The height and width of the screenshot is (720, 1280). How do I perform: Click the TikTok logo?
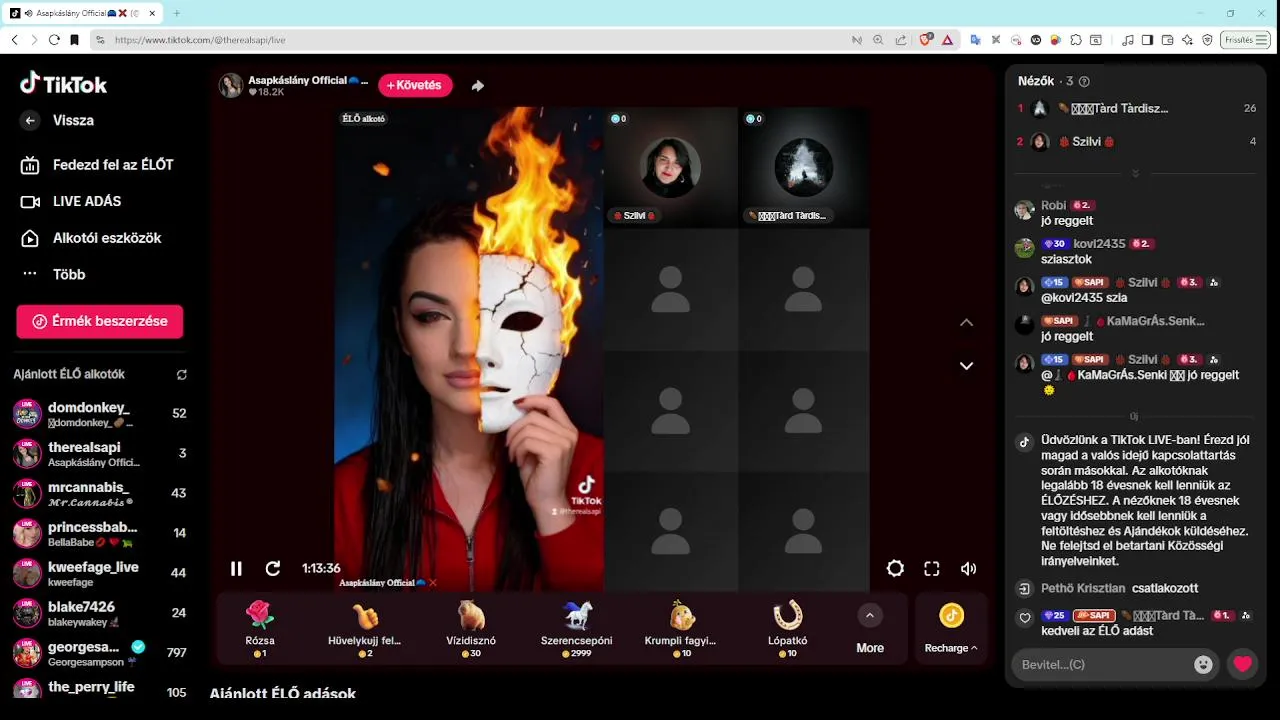[x=63, y=84]
